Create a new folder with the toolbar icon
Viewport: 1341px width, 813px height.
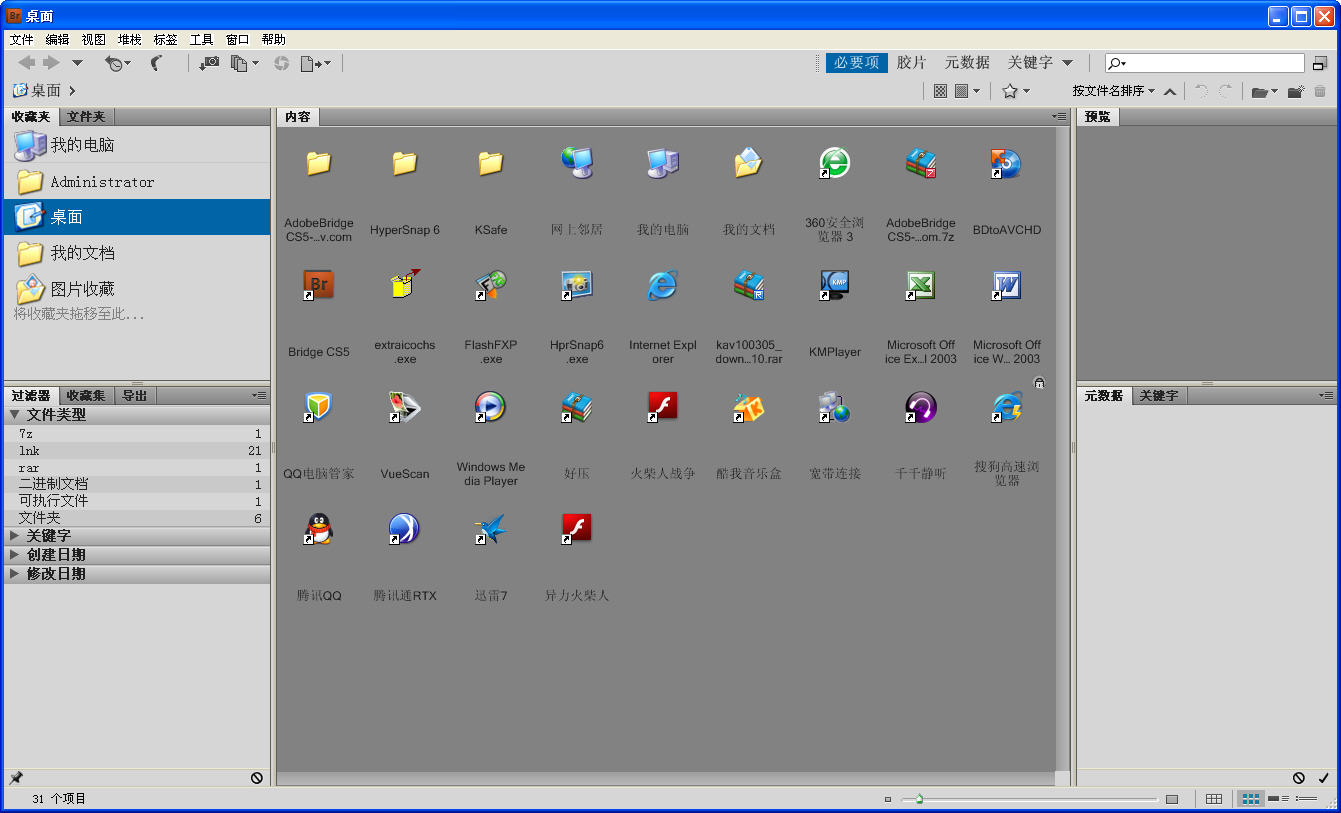pyautogui.click(x=1295, y=91)
